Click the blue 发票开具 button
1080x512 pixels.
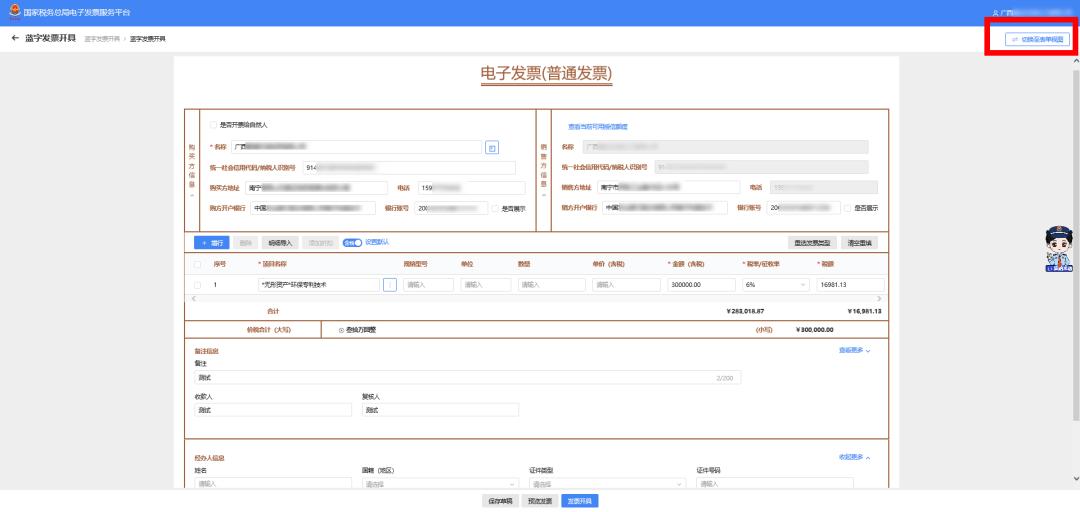pyautogui.click(x=579, y=501)
